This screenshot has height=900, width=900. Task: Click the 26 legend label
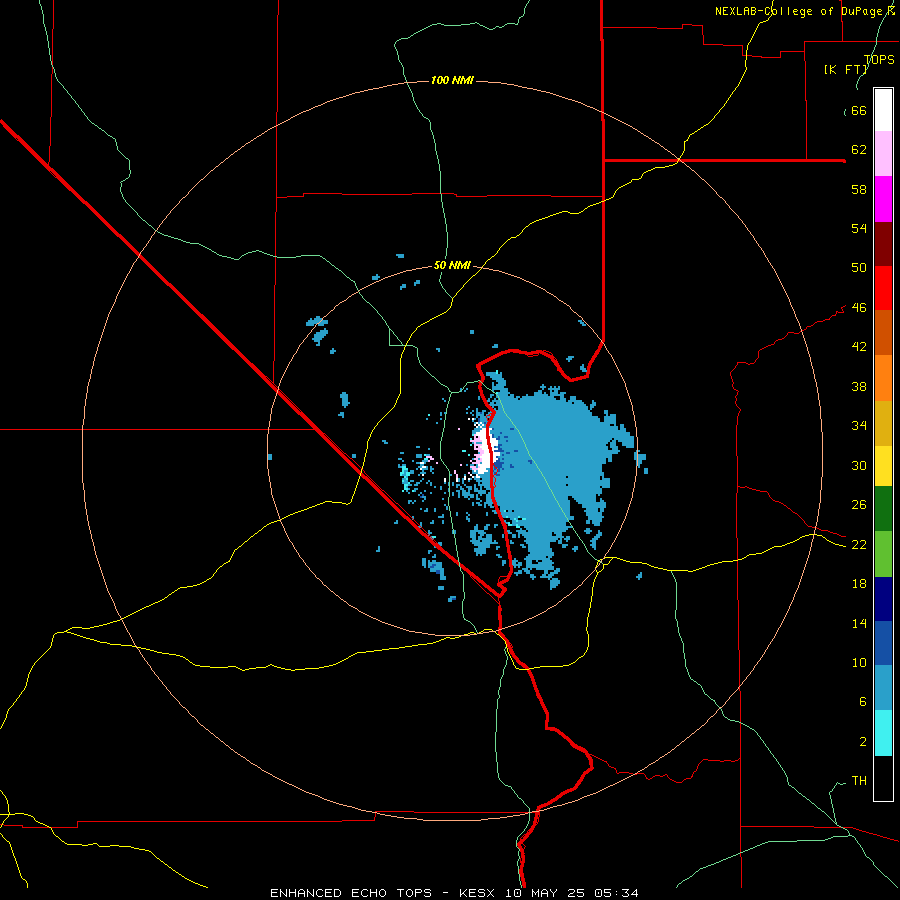pyautogui.click(x=859, y=505)
